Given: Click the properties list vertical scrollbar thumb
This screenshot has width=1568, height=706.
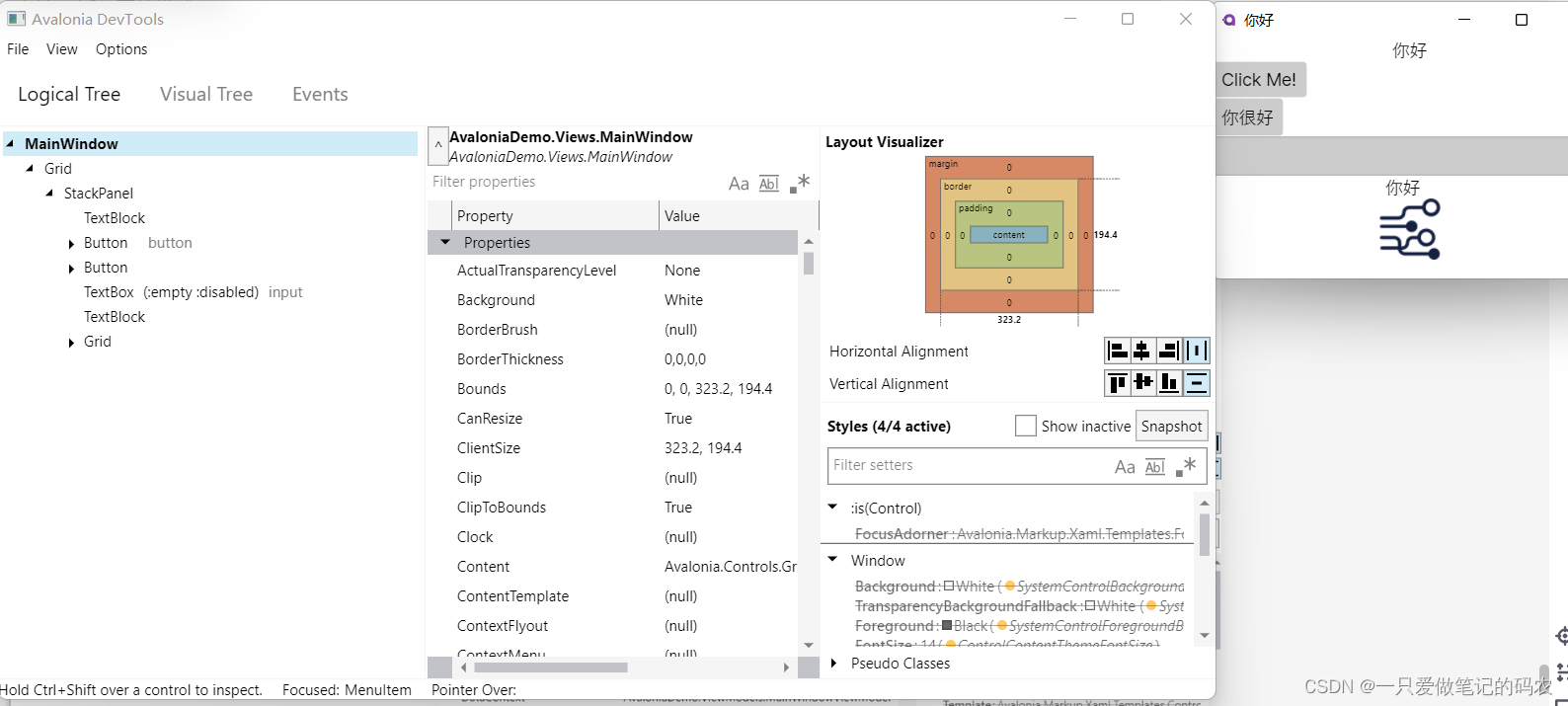Looking at the screenshot, I should (x=809, y=264).
